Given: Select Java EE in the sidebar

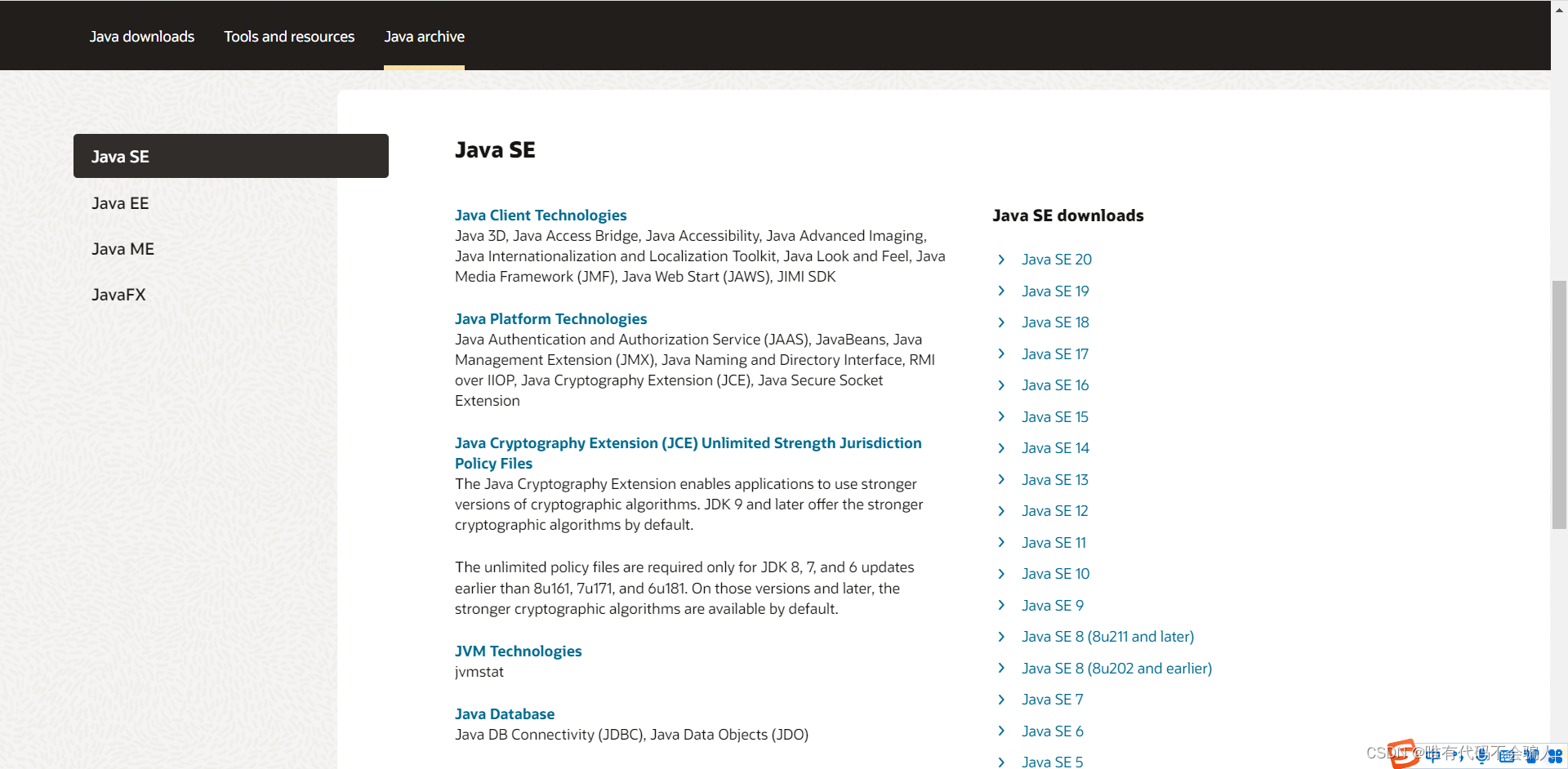Looking at the screenshot, I should pyautogui.click(x=120, y=203).
